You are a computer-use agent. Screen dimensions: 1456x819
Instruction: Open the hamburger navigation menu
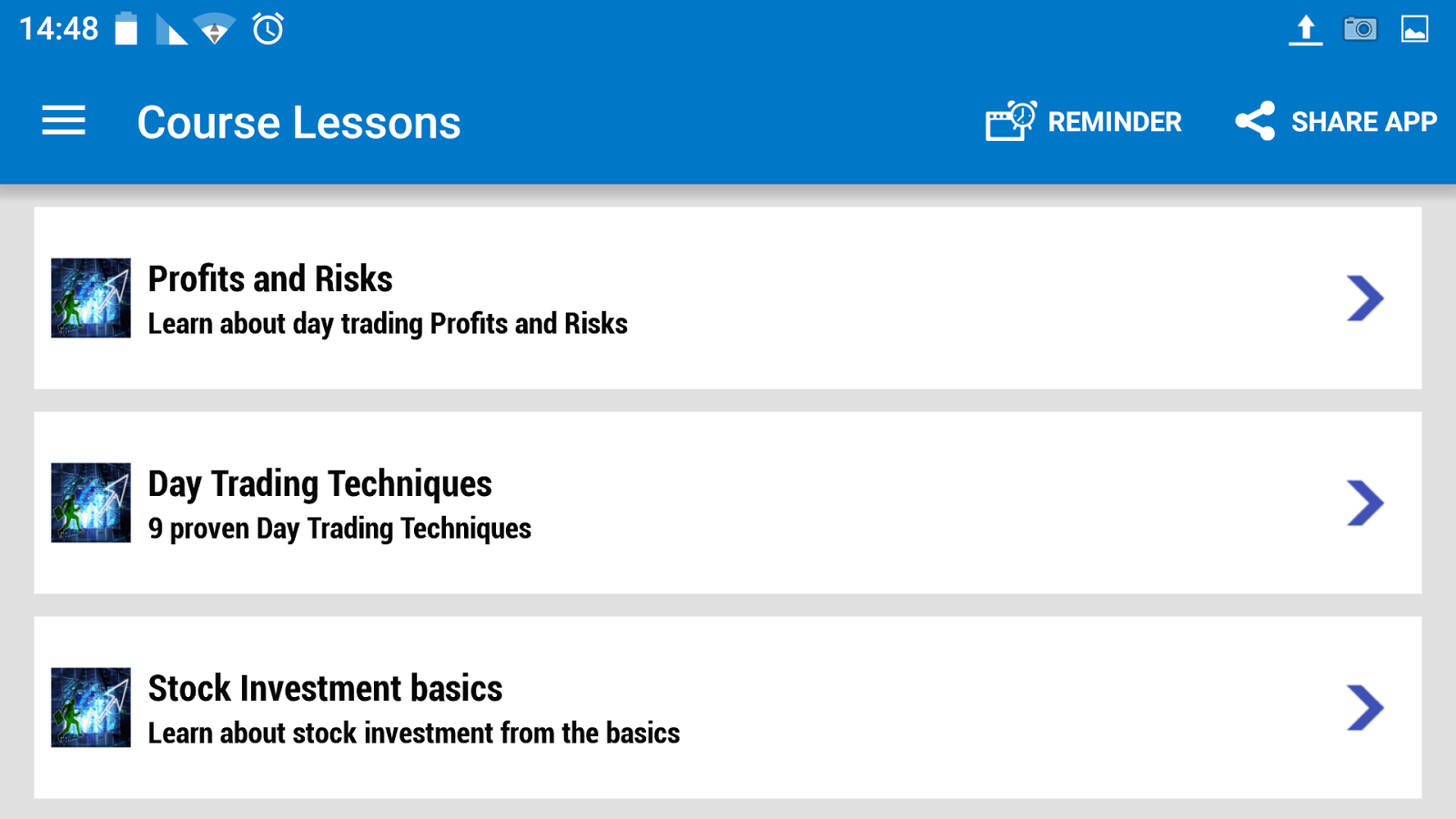64,121
